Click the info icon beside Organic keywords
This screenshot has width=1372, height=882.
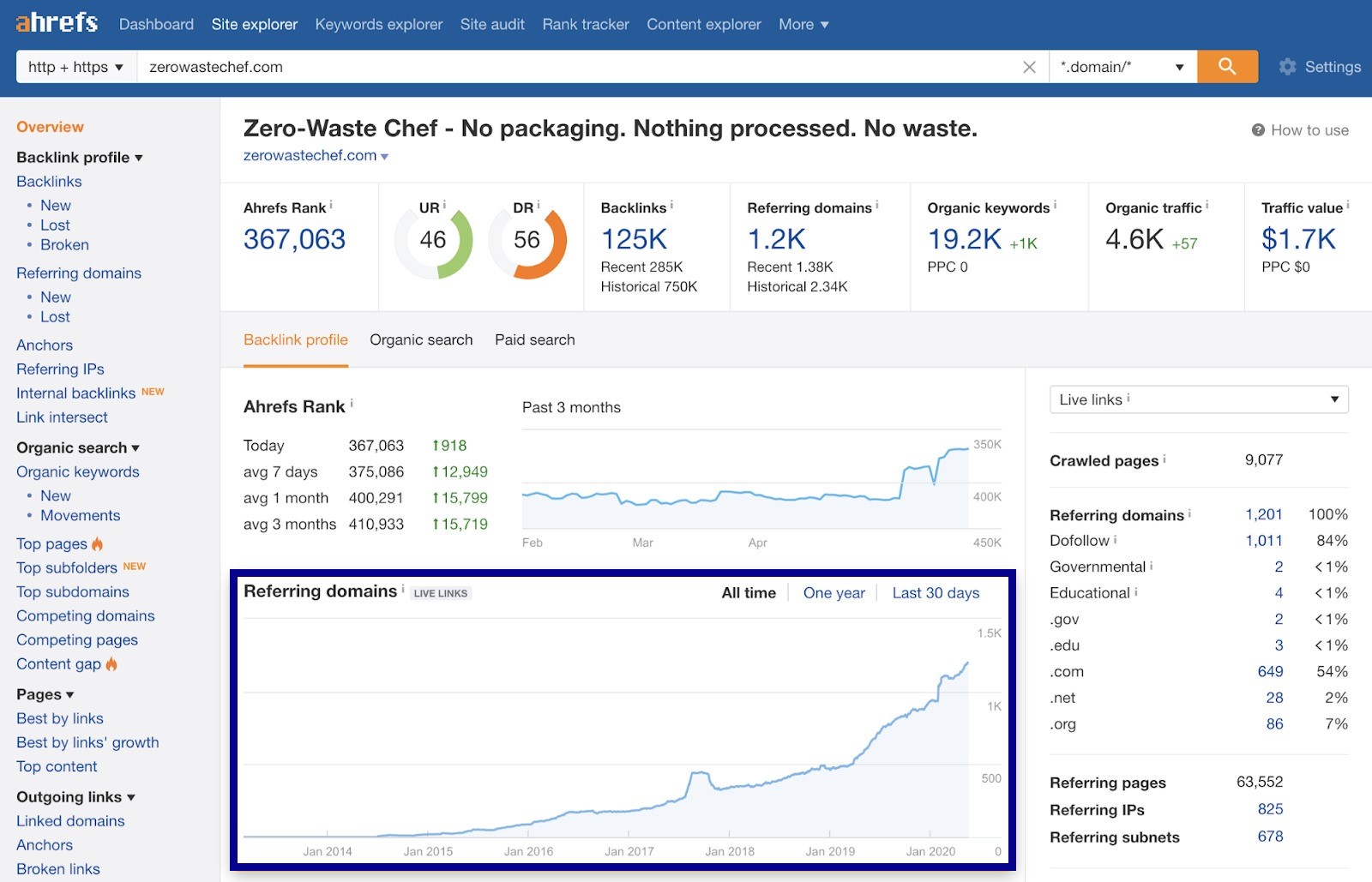(x=1055, y=206)
